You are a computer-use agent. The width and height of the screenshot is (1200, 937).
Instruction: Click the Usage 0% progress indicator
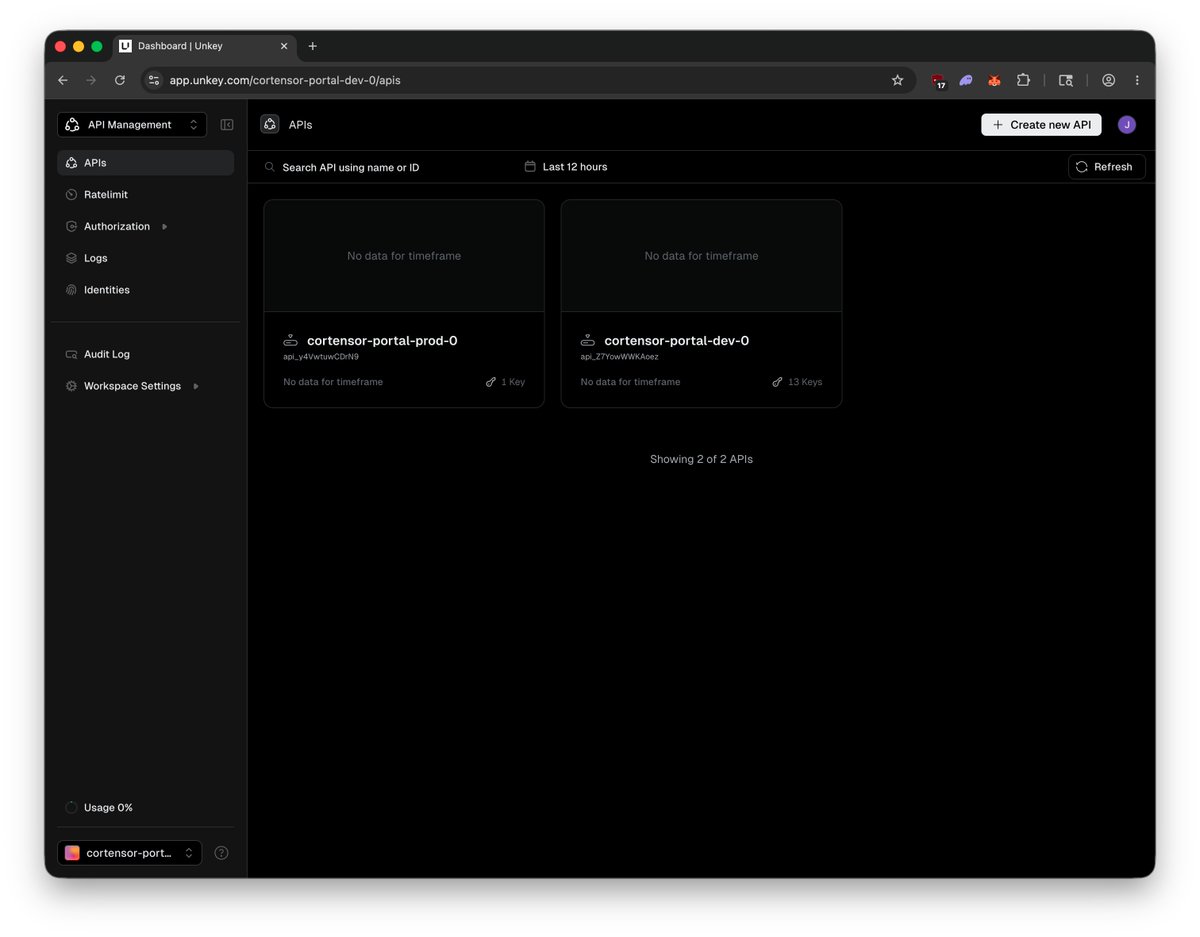tap(71, 808)
